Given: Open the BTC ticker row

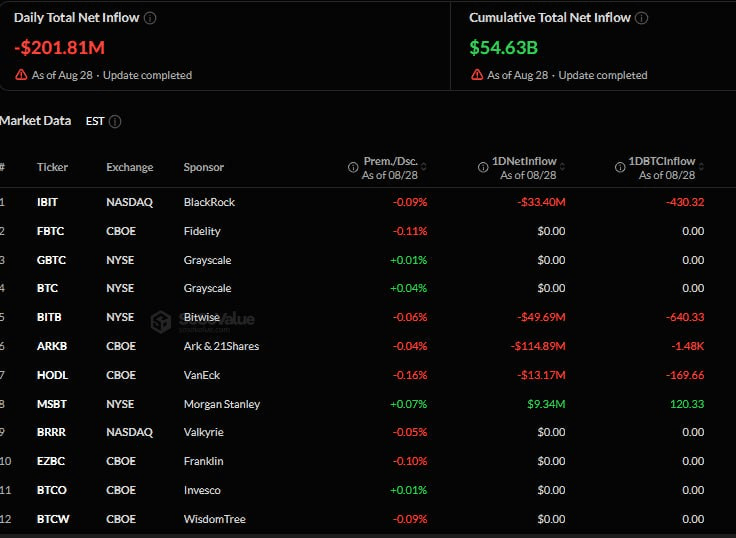Looking at the screenshot, I should (368, 288).
